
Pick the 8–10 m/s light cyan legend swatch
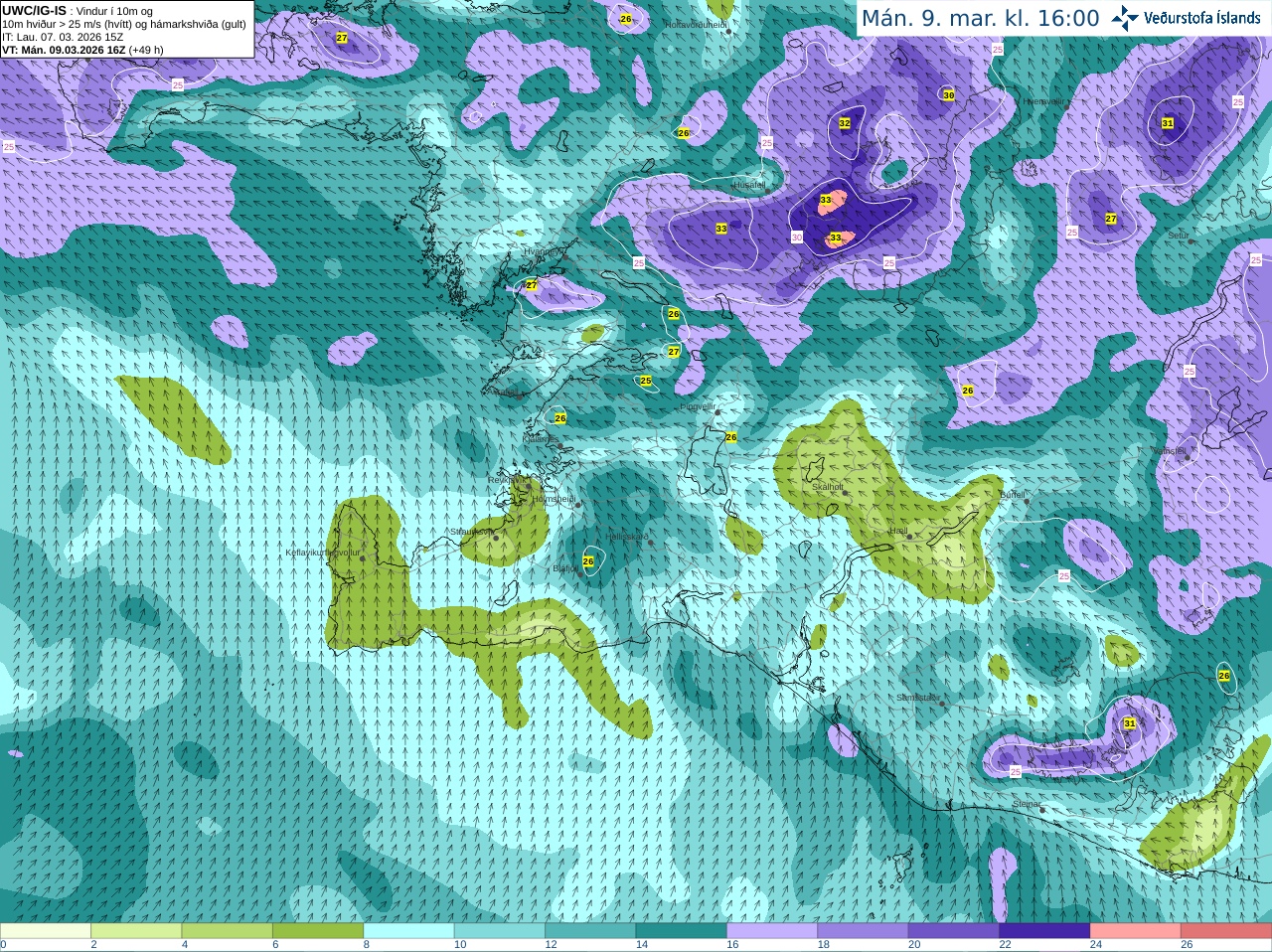click(x=408, y=931)
